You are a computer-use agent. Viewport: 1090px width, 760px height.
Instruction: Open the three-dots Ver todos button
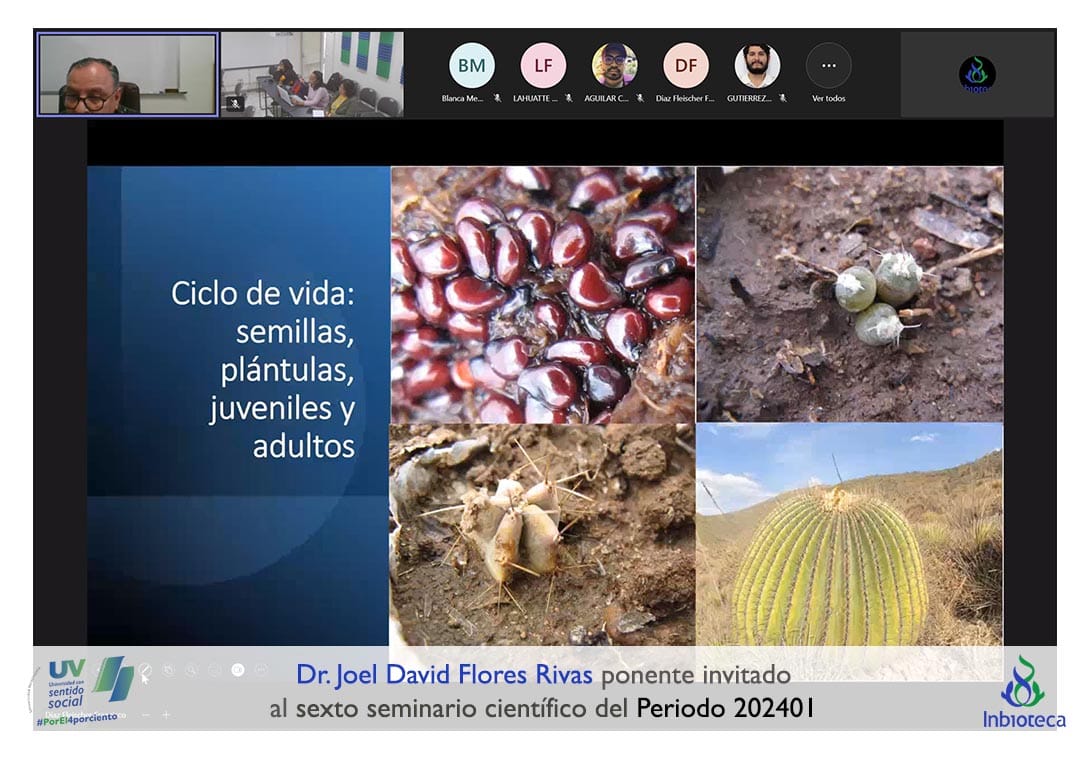(x=828, y=65)
